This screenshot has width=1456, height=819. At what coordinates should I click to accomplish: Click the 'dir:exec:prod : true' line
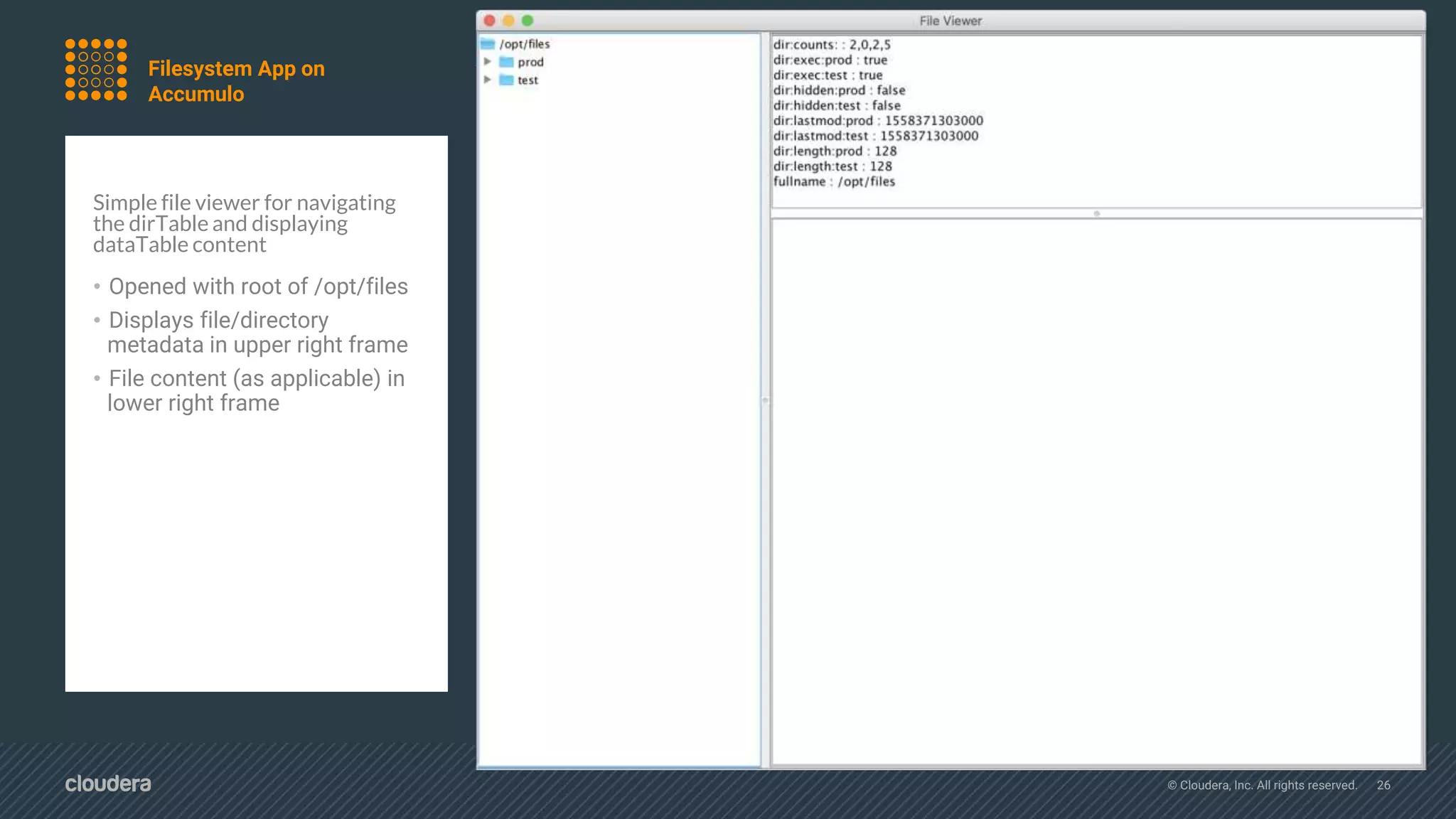click(830, 60)
